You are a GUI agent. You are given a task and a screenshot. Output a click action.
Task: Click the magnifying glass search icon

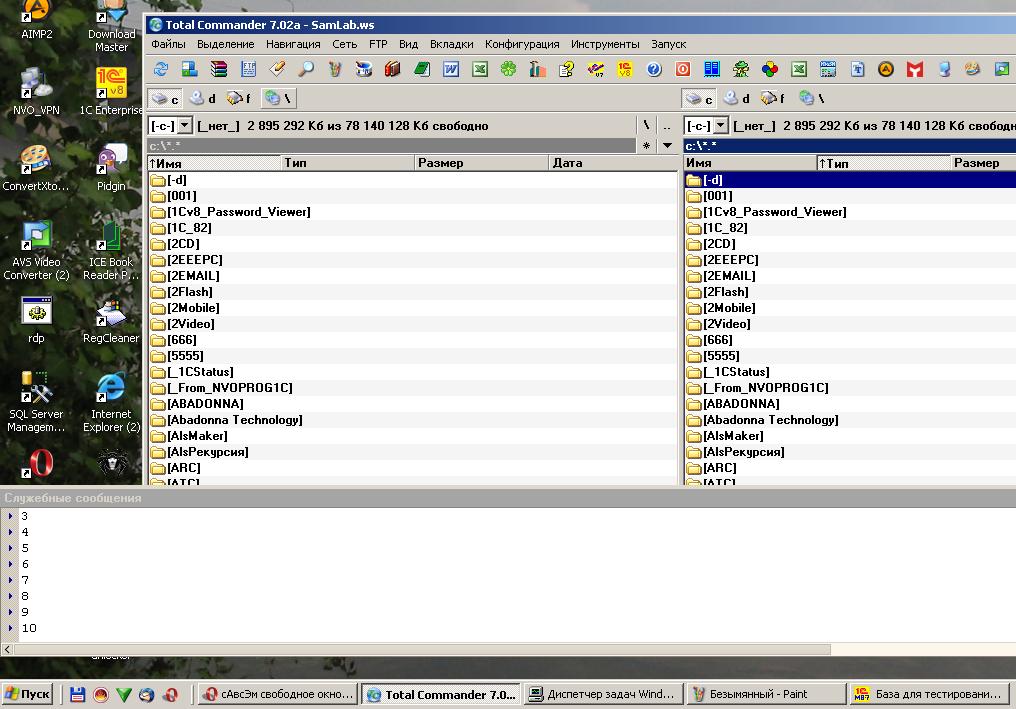pyautogui.click(x=306, y=69)
